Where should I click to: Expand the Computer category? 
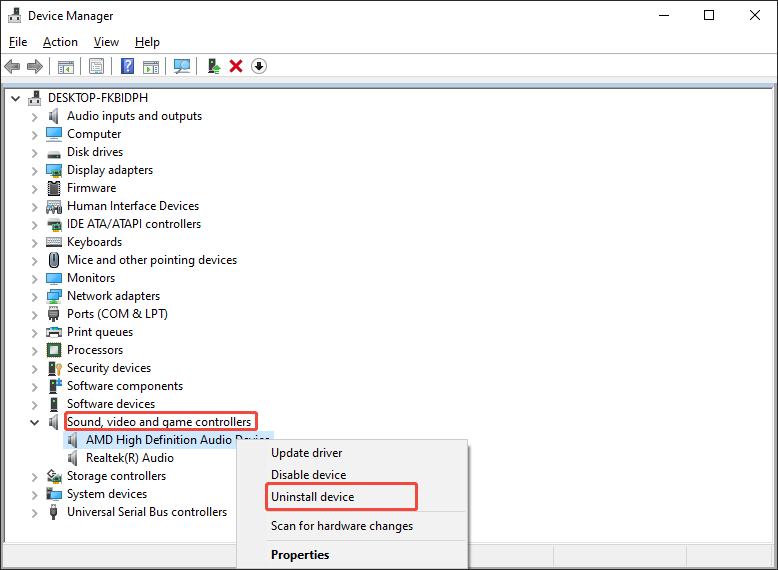[x=34, y=135]
